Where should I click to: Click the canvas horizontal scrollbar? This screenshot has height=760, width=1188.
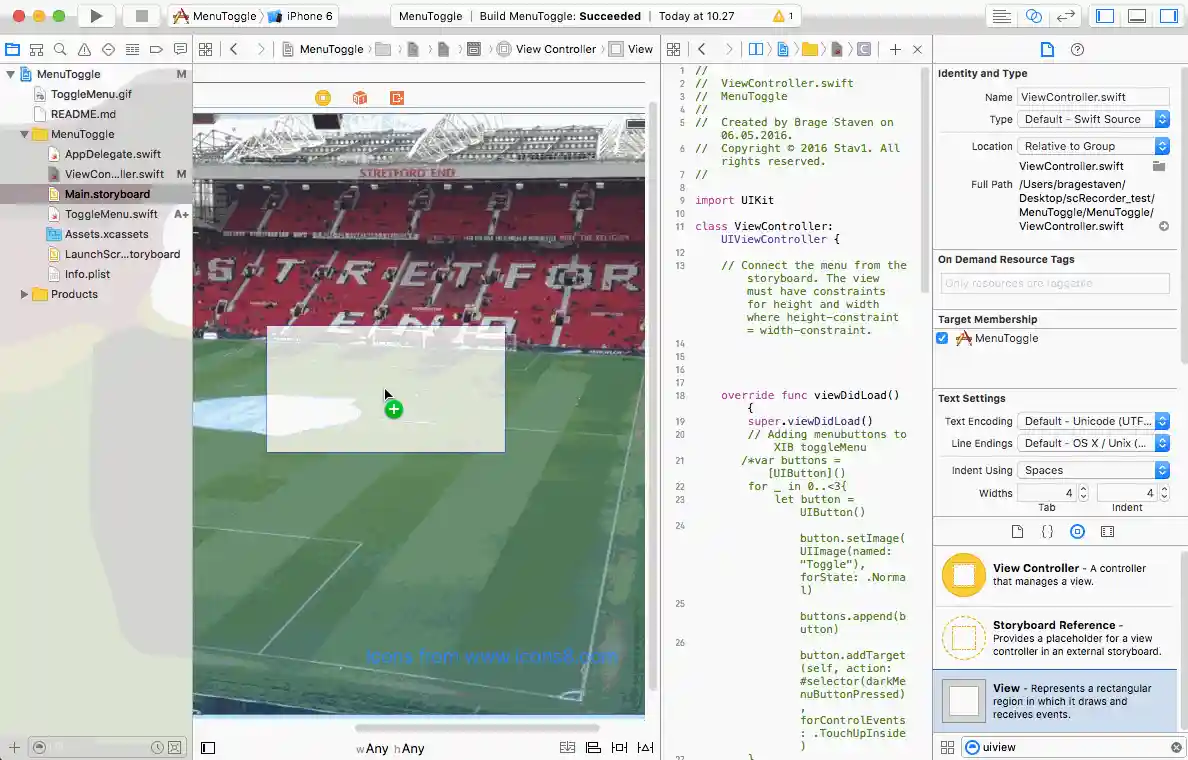click(x=477, y=728)
